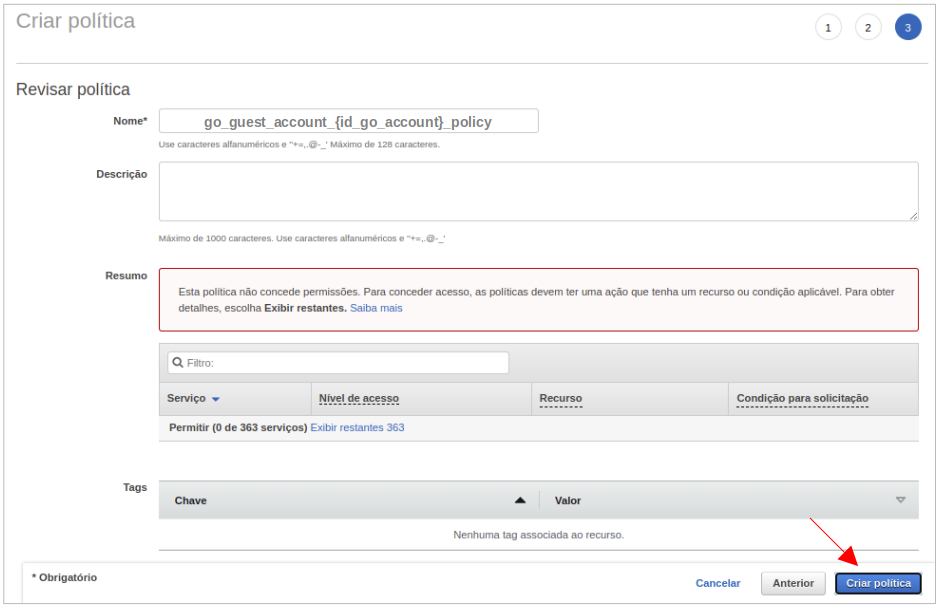Screen dimensions: 939x606
Task: Click the Descrição text area
Action: [538, 191]
